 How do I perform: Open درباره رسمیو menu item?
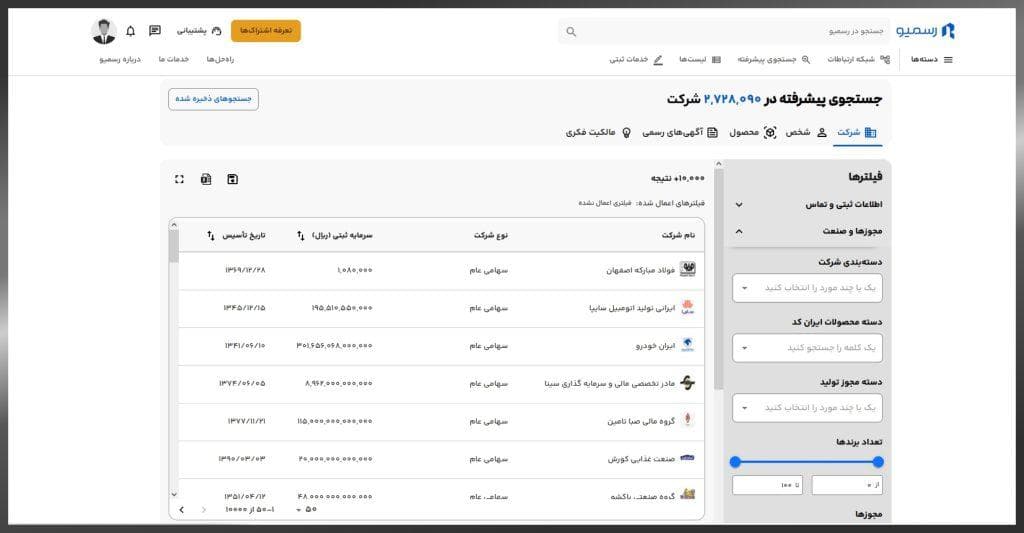(x=120, y=59)
